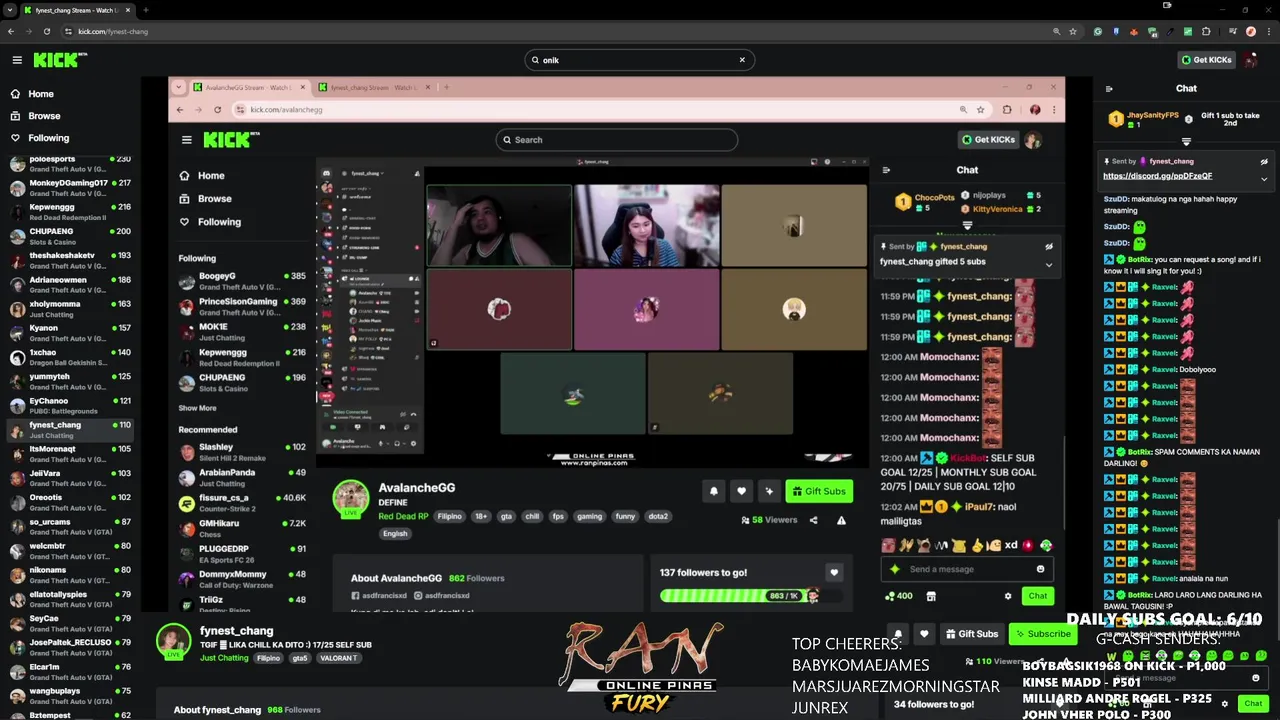The height and width of the screenshot is (720, 1280).
Task: Select the VALORANT tag under fynest_chang
Action: 338,658
